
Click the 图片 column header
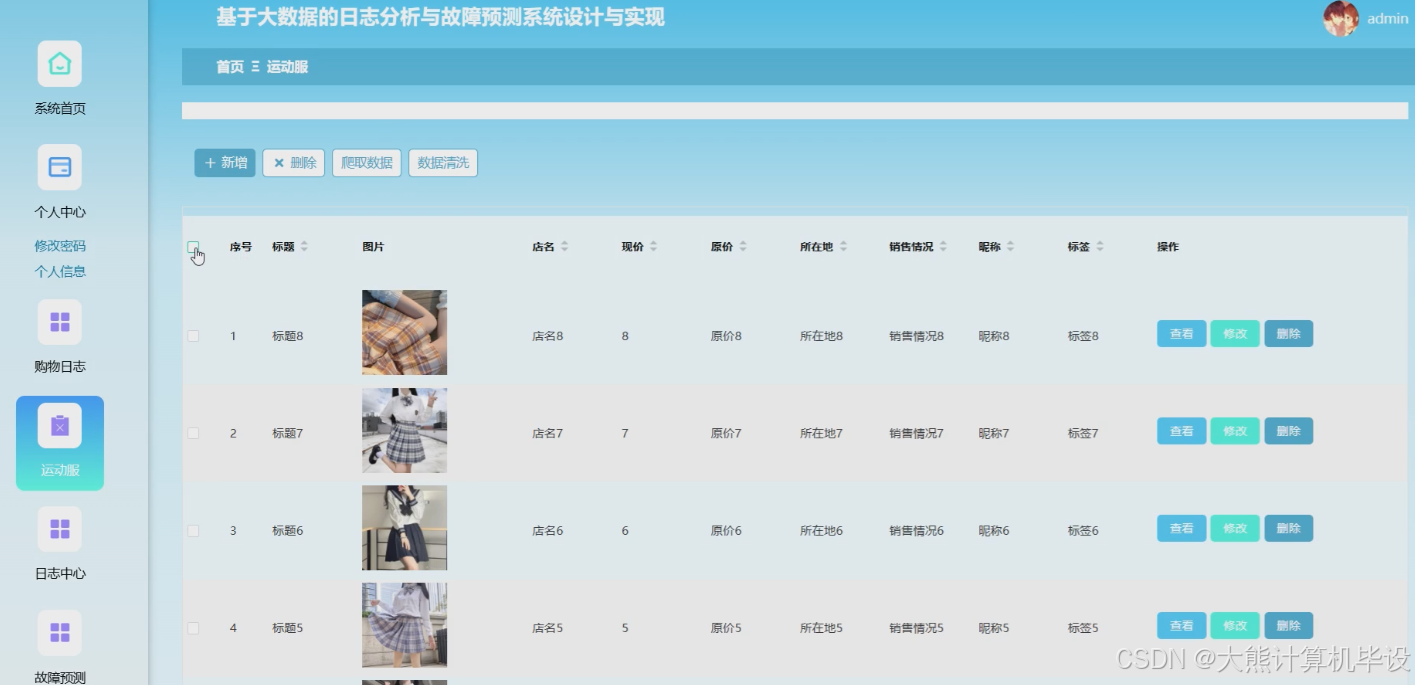click(x=373, y=247)
